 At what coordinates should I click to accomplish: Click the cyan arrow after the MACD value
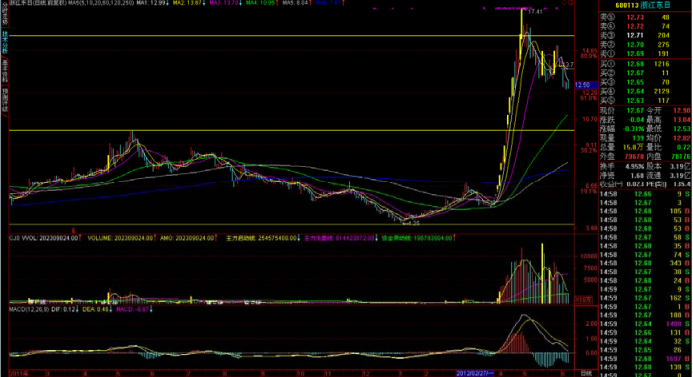151,309
